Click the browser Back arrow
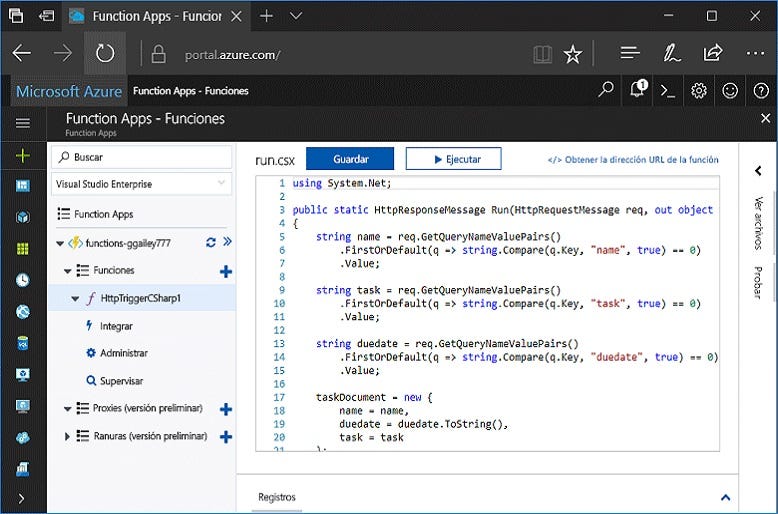 point(21,53)
